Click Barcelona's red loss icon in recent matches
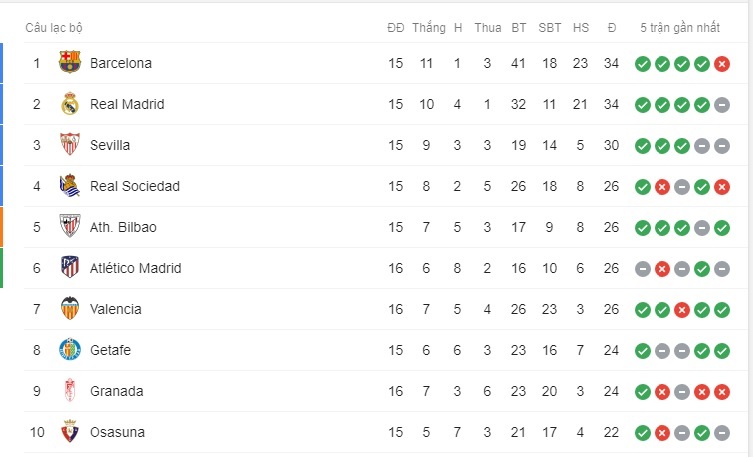Image resolution: width=753 pixels, height=457 pixels. coord(722,63)
